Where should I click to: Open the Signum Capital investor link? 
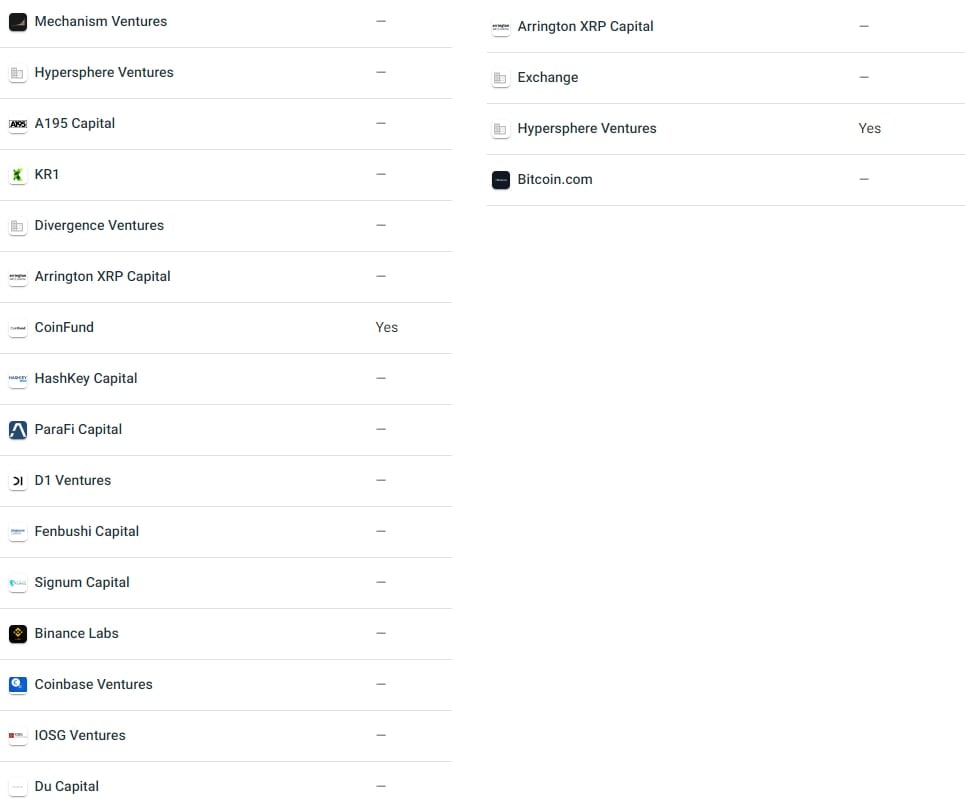tap(82, 582)
